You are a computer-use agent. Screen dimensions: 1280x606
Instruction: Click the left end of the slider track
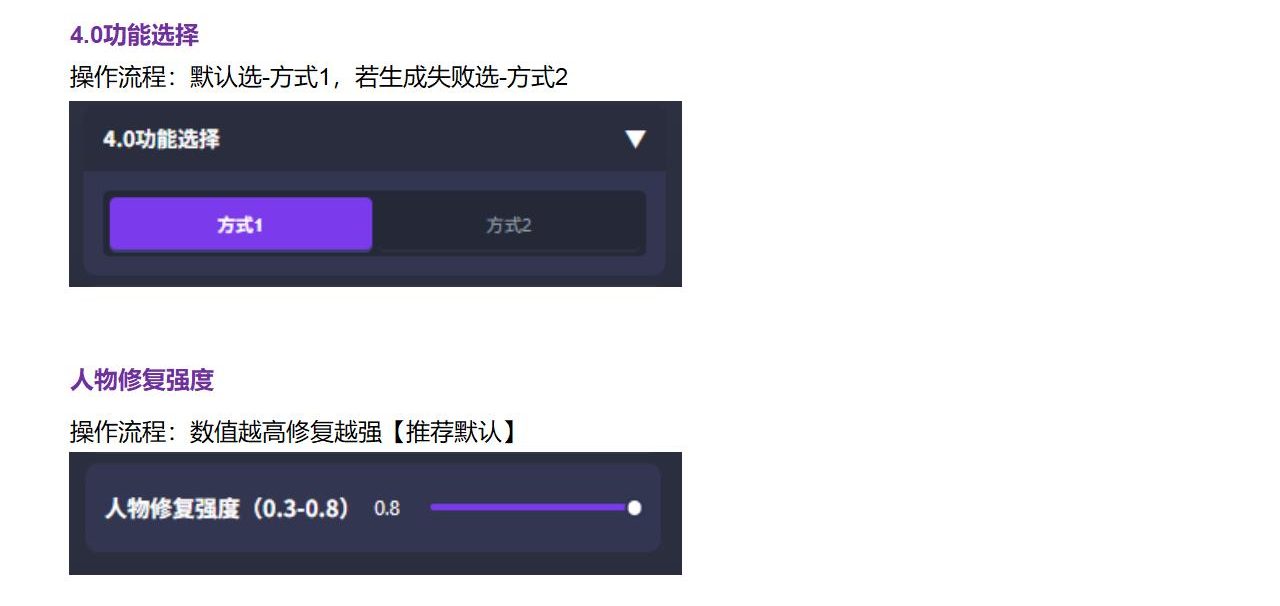(434, 508)
